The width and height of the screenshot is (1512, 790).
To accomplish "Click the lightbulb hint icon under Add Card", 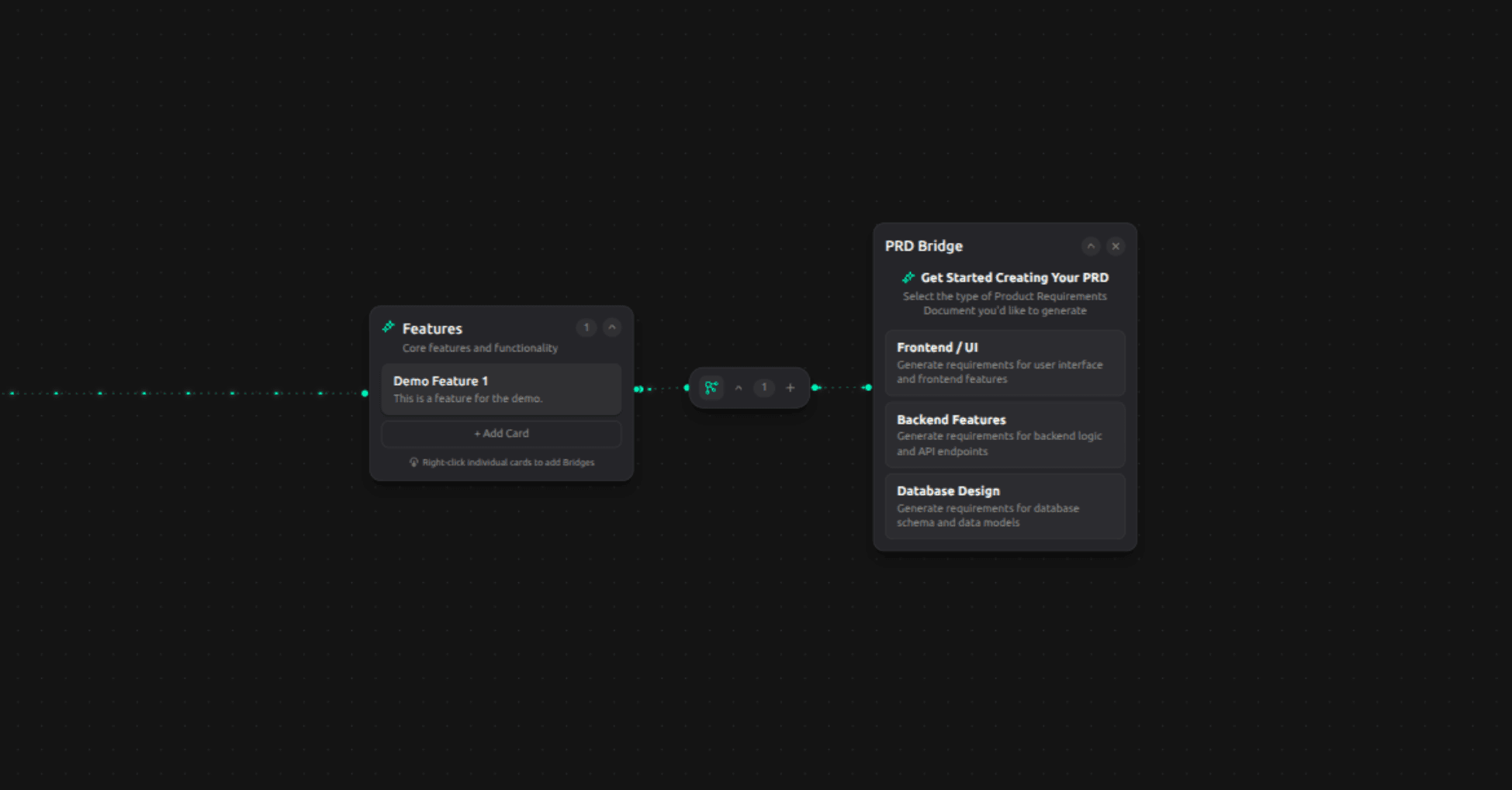I will [413, 463].
